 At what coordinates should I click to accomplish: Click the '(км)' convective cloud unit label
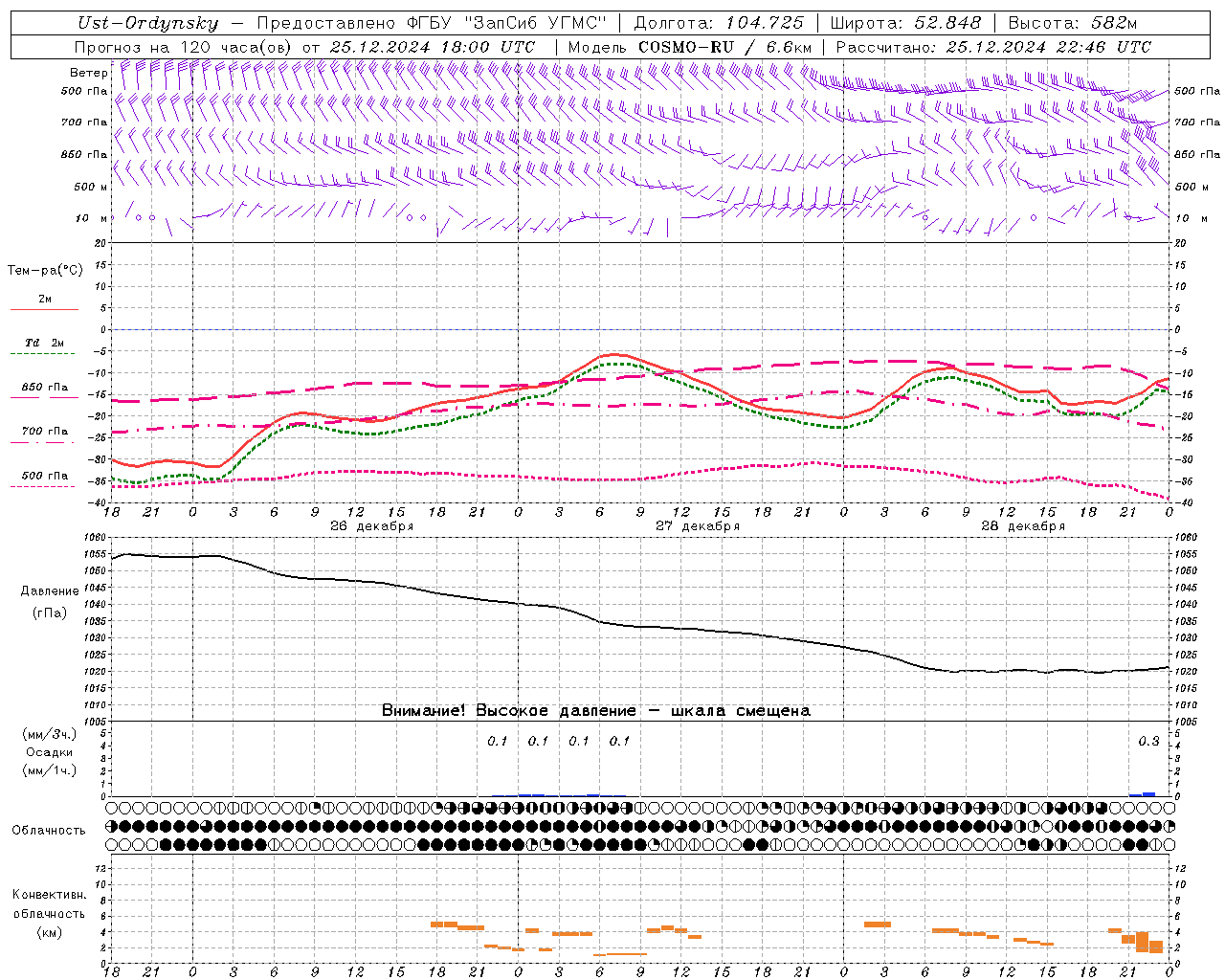click(x=49, y=932)
